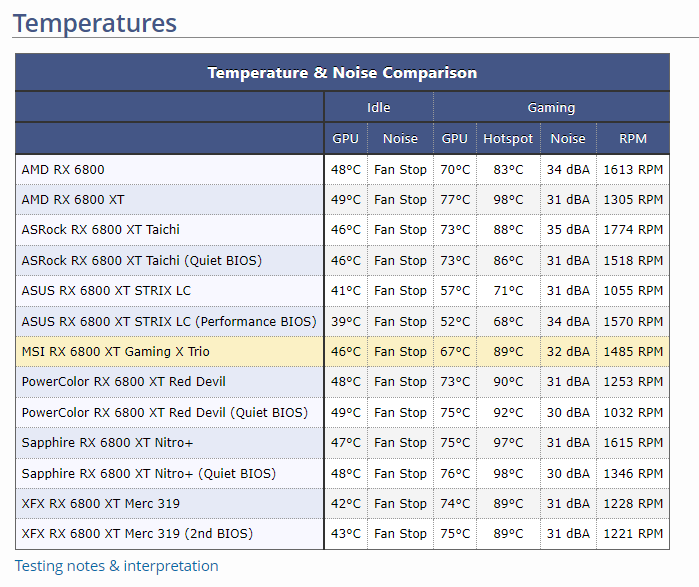Select the highlighted MSI RX 6800 XT Gaming X Trio row
Image resolution: width=699 pixels, height=587 pixels.
click(115, 351)
